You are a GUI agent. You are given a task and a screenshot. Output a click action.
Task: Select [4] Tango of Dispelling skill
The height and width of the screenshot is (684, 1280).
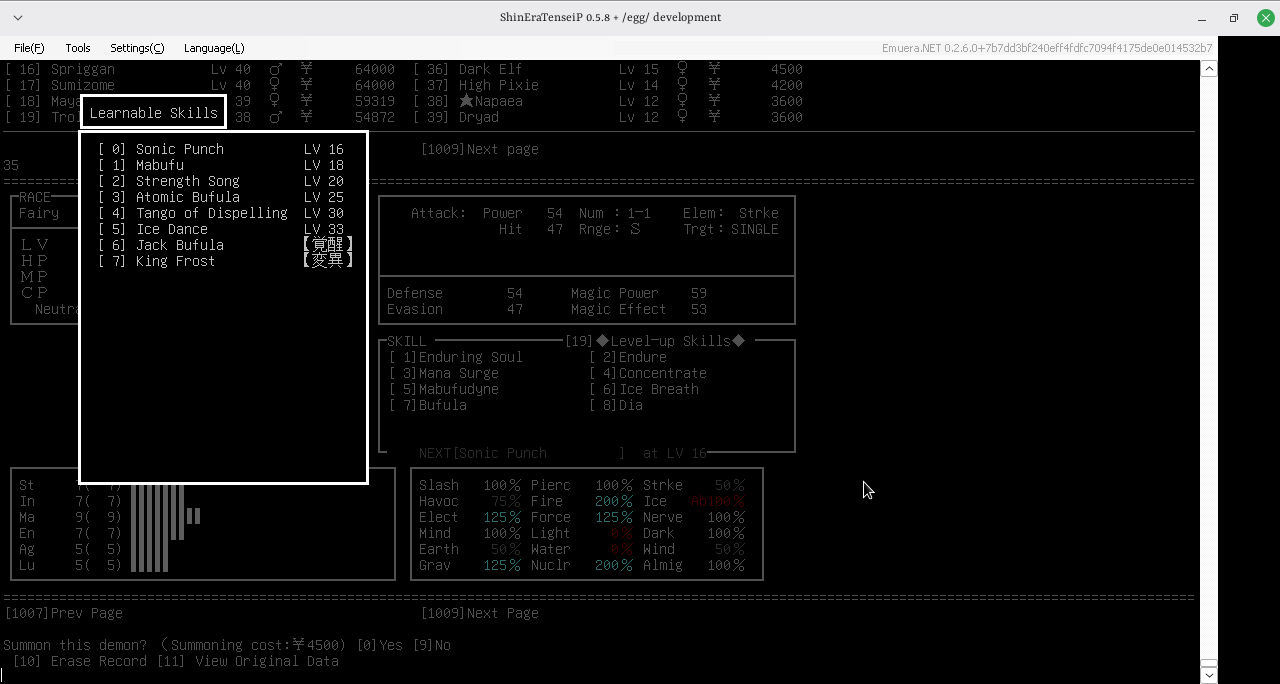tap(221, 213)
